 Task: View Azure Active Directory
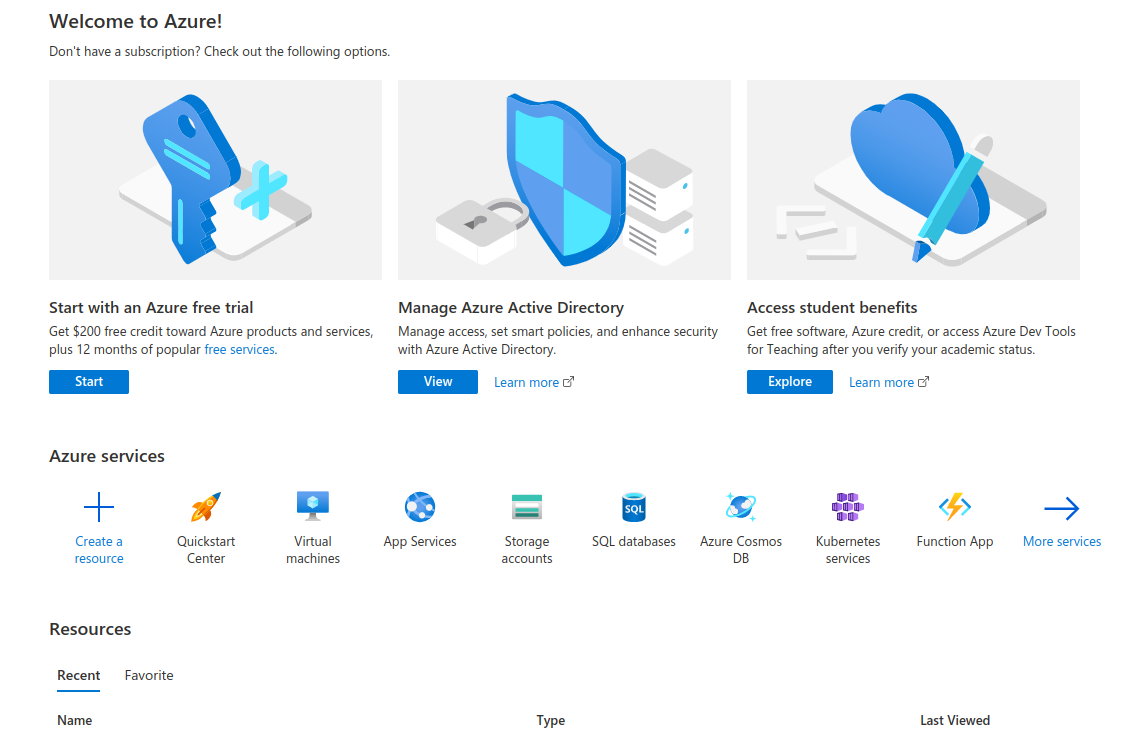tap(437, 381)
